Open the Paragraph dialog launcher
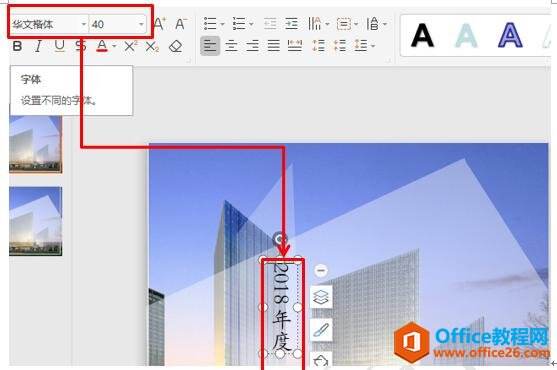 point(389,61)
